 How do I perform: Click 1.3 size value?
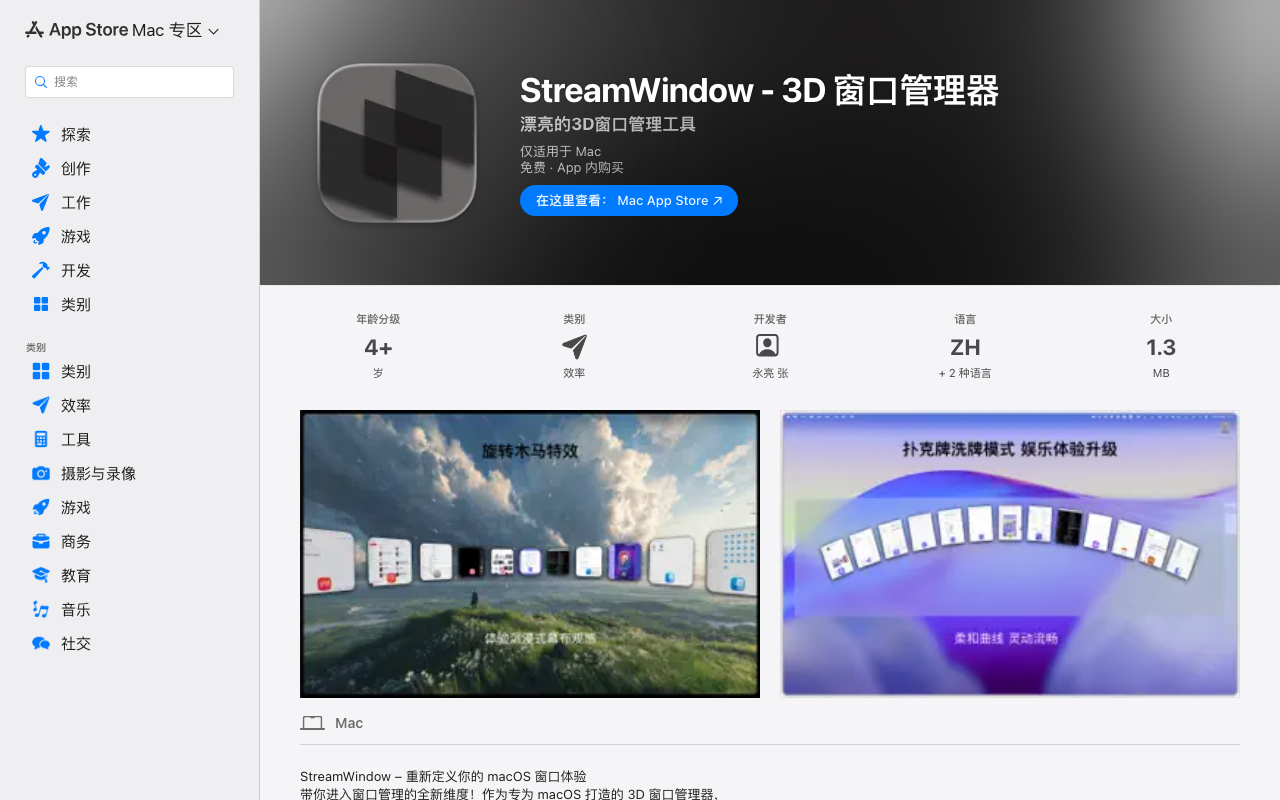1161,347
